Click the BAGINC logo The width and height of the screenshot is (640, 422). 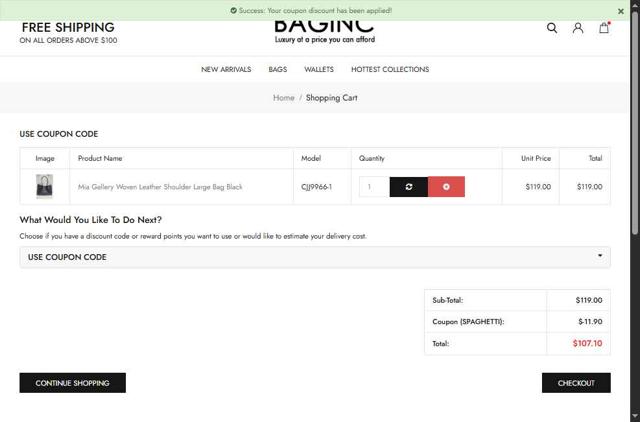tap(324, 32)
